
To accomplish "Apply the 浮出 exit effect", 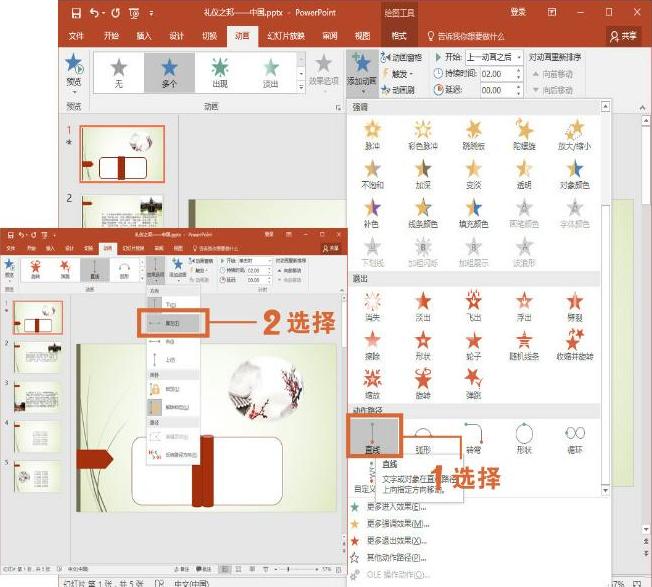I will coord(524,307).
